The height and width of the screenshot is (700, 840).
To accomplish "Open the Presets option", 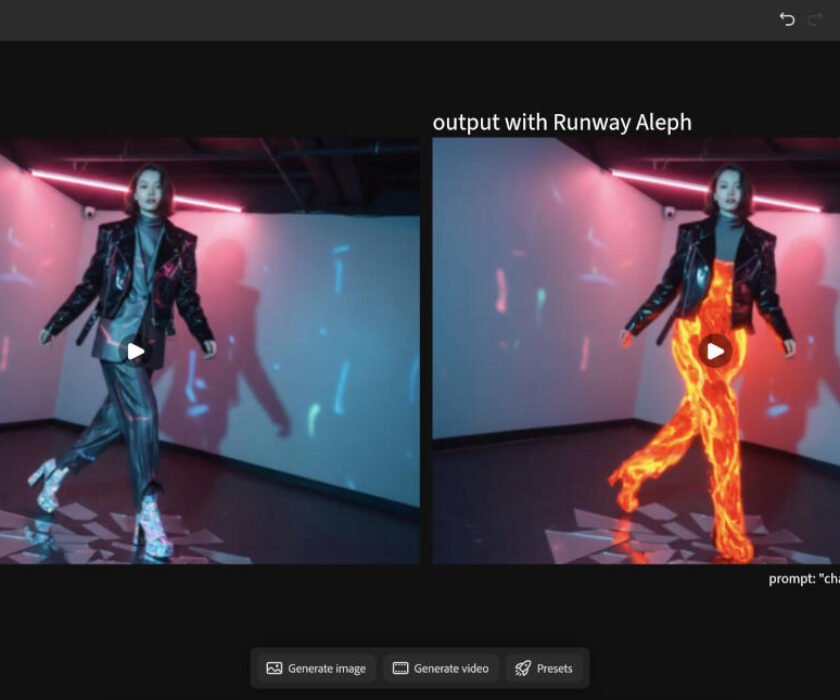I will point(544,668).
